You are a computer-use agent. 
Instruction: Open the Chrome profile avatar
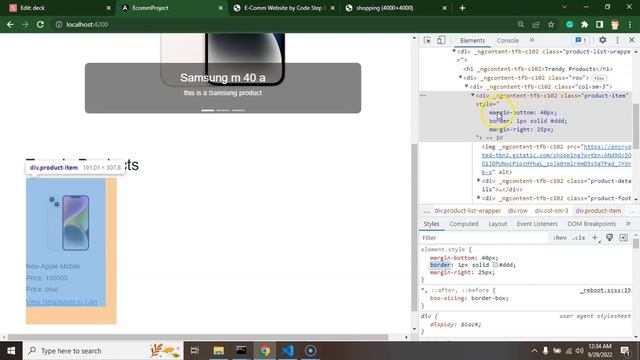click(x=615, y=24)
